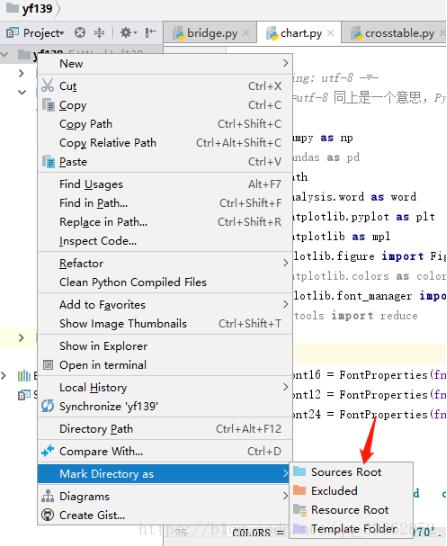Click the Copy icon in context menu

pyautogui.click(x=48, y=104)
